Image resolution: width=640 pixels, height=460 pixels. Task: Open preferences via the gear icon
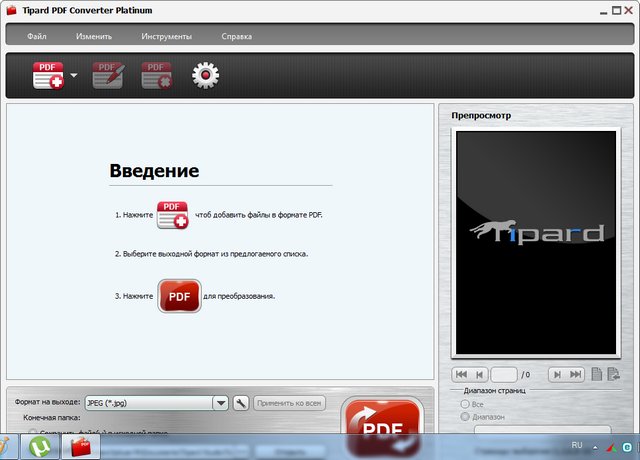(x=205, y=75)
